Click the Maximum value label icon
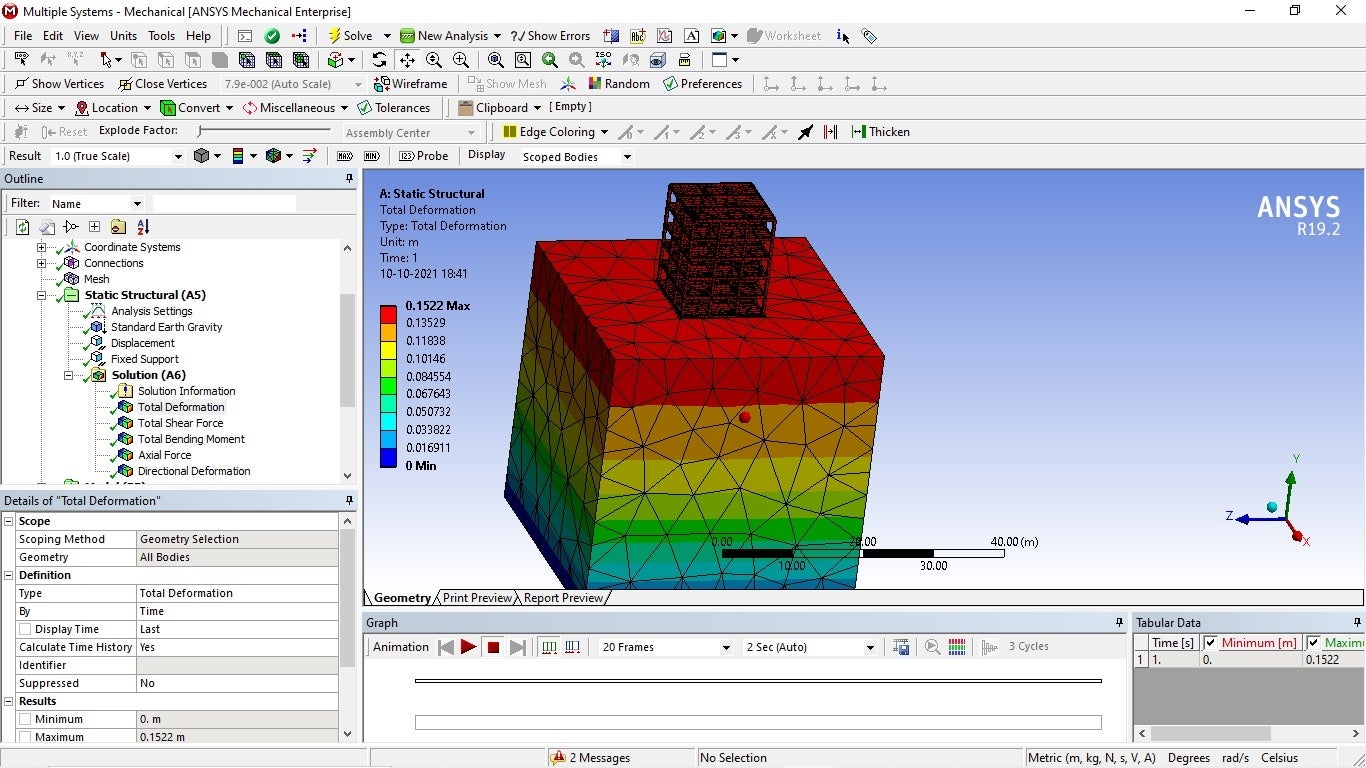1366x768 pixels. coord(345,156)
